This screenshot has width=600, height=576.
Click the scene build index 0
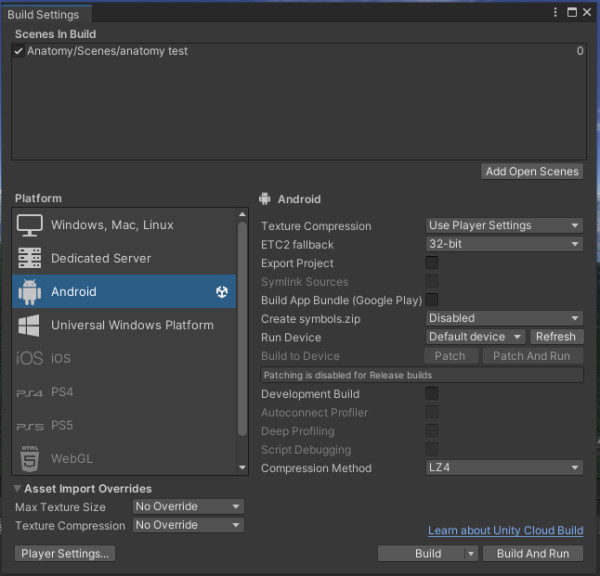coord(580,51)
